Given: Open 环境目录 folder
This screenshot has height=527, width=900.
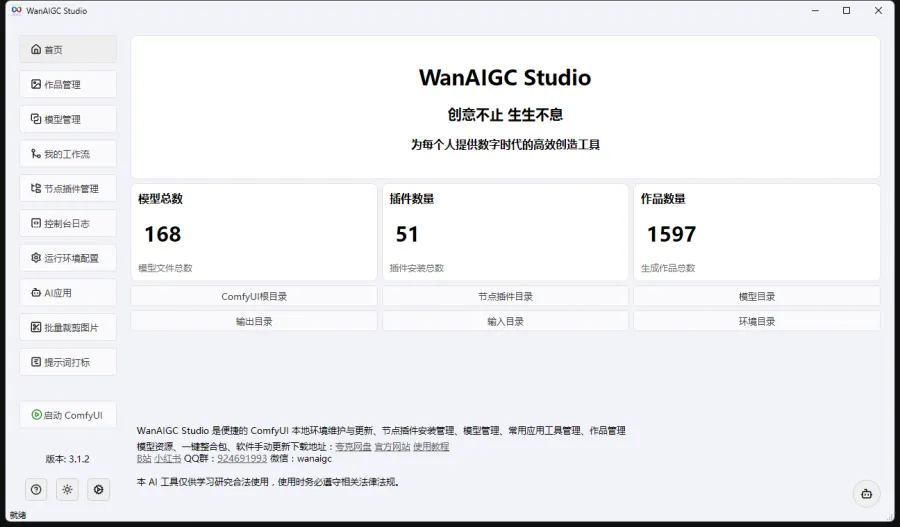Looking at the screenshot, I should pyautogui.click(x=757, y=321).
